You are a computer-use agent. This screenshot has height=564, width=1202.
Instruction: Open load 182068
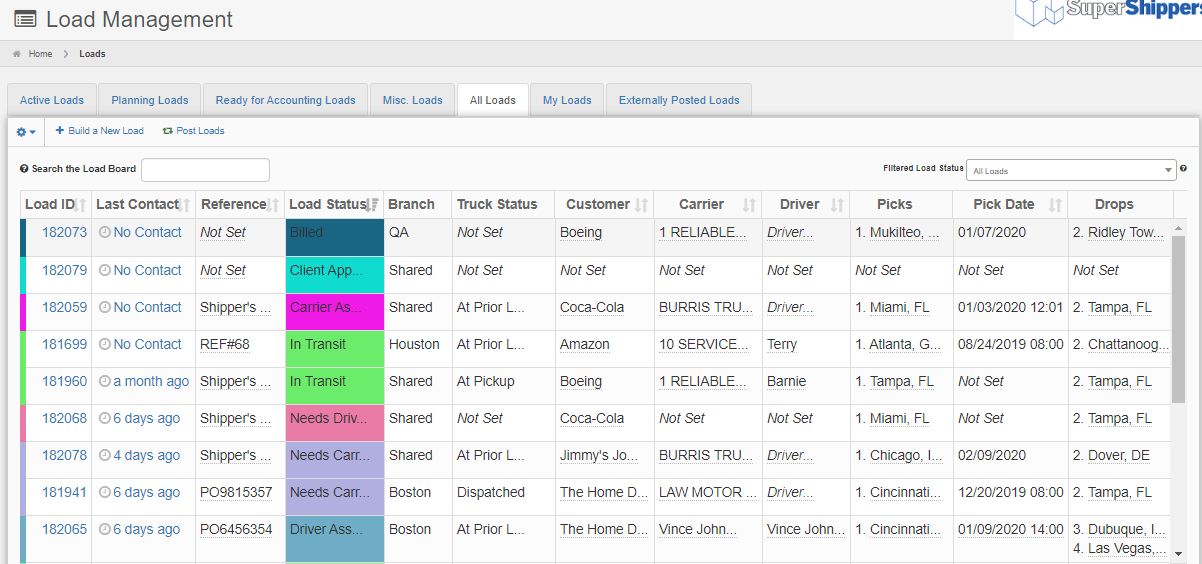(x=64, y=418)
